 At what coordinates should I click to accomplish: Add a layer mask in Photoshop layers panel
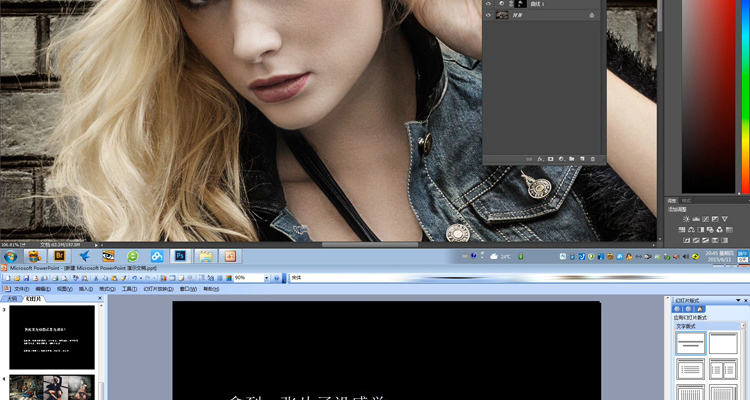(551, 159)
